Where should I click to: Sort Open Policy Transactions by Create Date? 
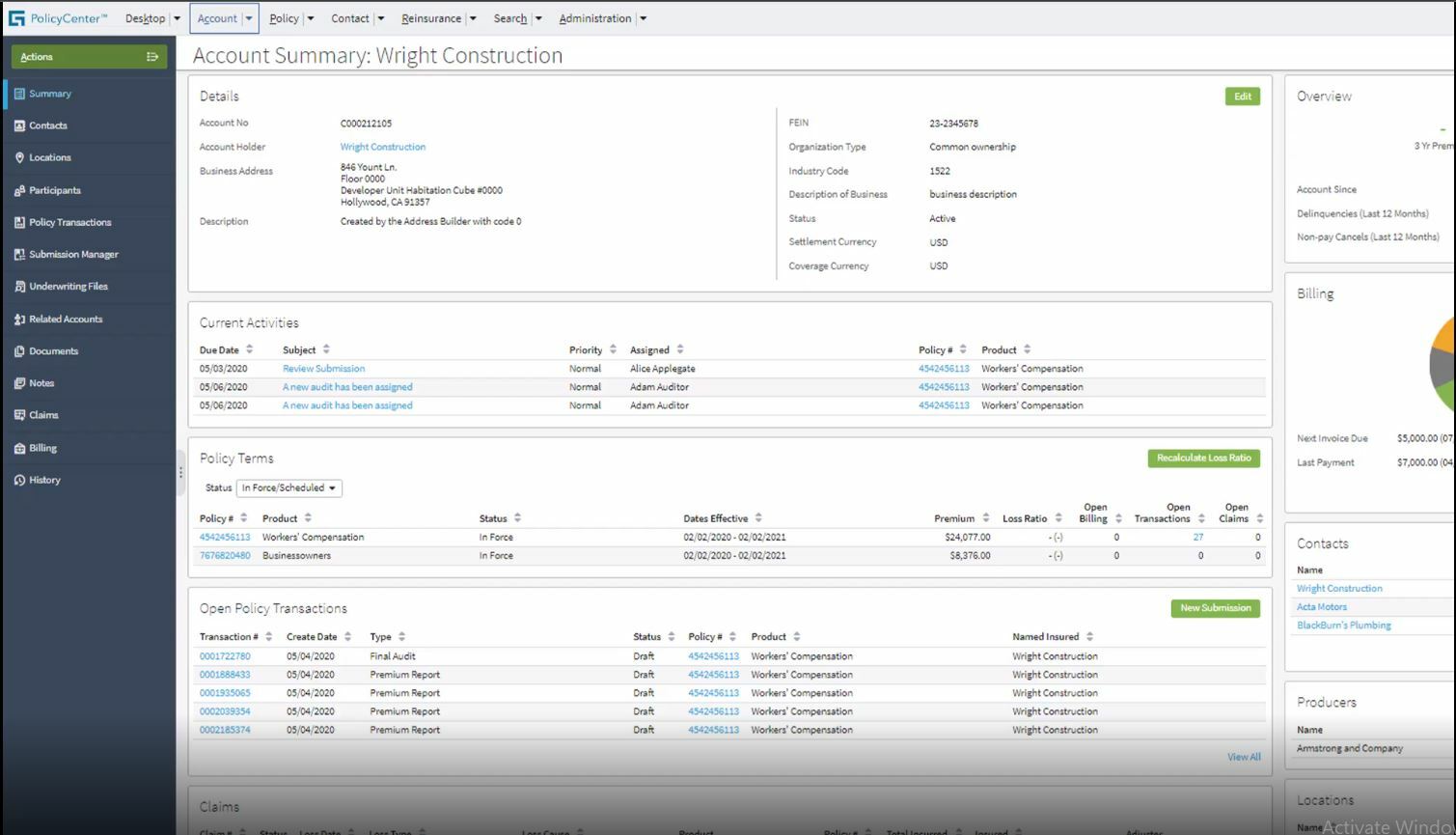coord(347,637)
